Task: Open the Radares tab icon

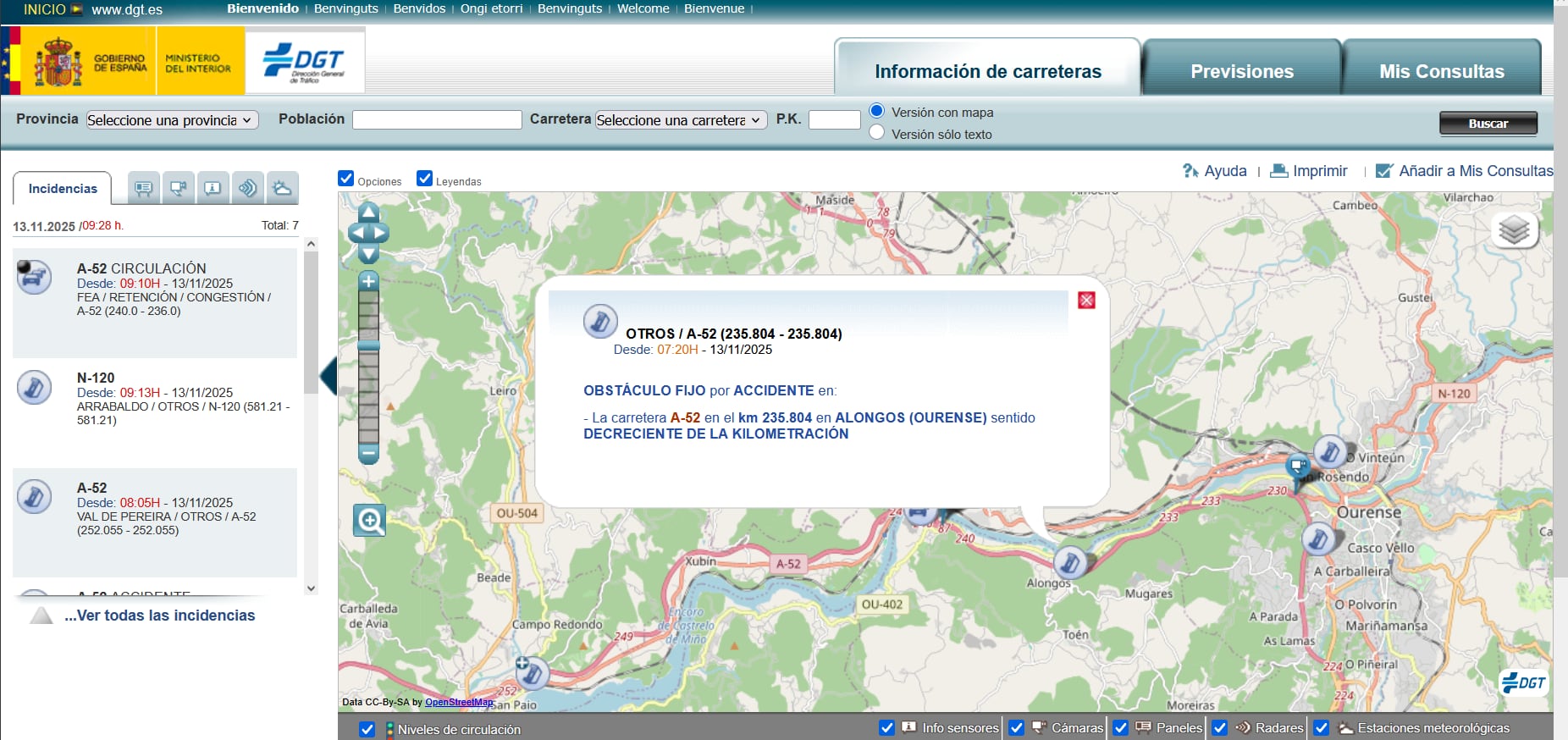Action: pyautogui.click(x=247, y=188)
